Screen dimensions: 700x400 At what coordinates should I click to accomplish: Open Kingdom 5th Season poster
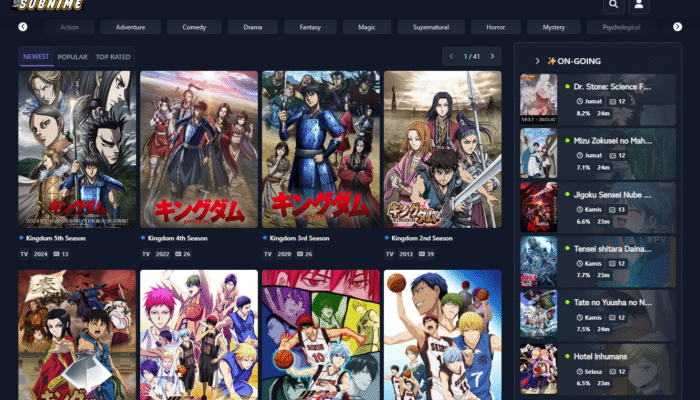tap(77, 150)
